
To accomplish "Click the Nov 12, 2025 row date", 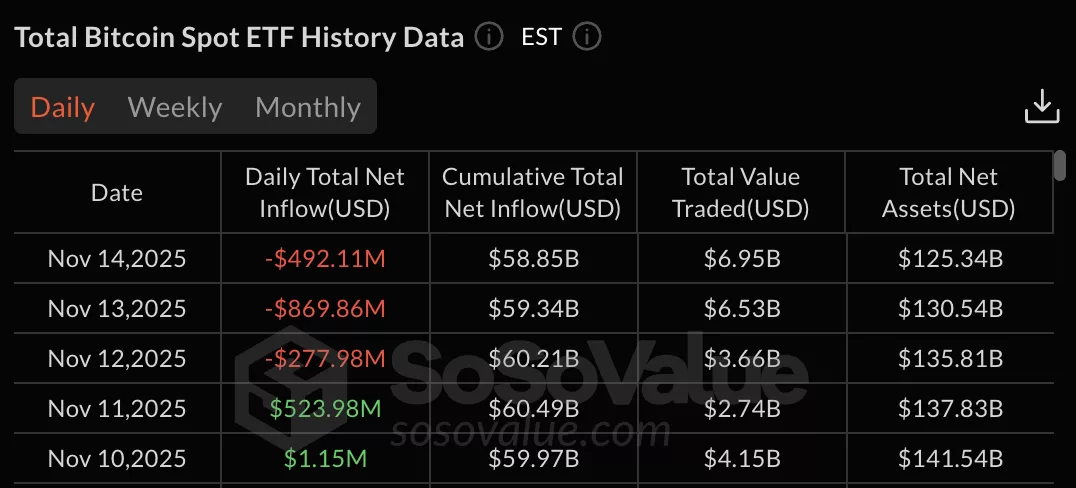I will point(117,358).
